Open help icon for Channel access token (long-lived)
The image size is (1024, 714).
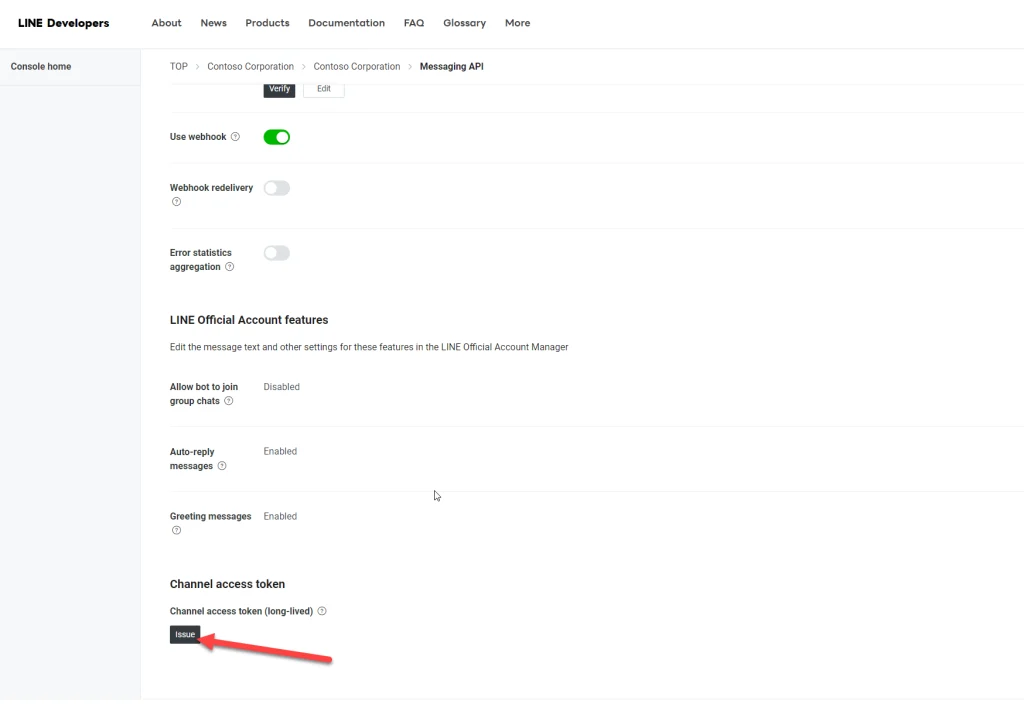click(x=322, y=611)
